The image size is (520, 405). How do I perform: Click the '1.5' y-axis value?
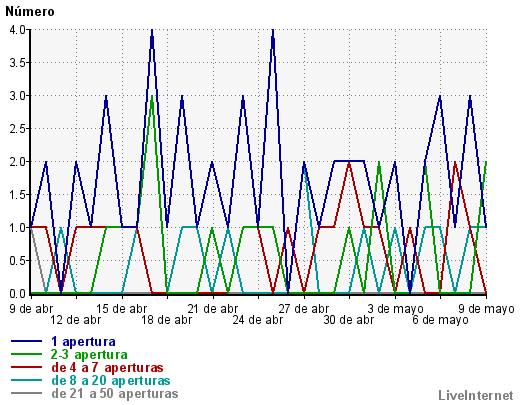tap(18, 195)
